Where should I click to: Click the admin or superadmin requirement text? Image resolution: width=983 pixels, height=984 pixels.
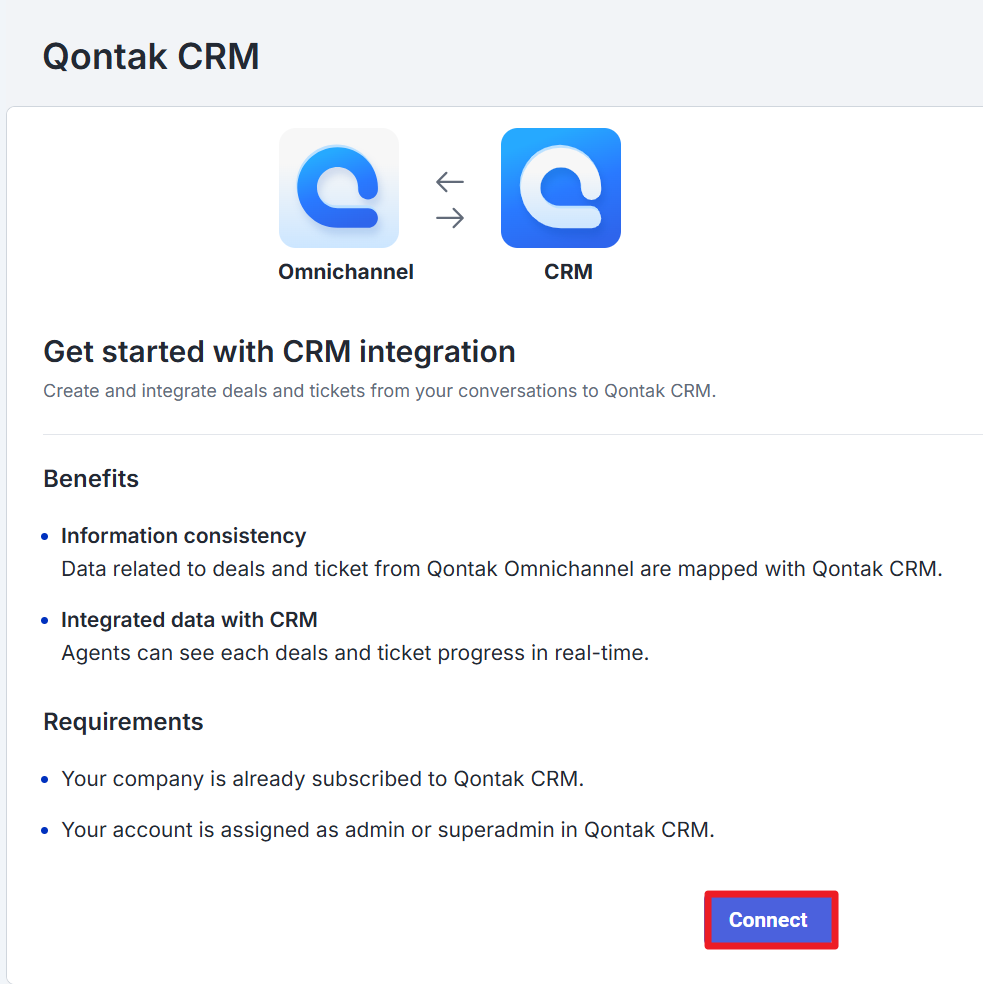pyautogui.click(x=387, y=830)
